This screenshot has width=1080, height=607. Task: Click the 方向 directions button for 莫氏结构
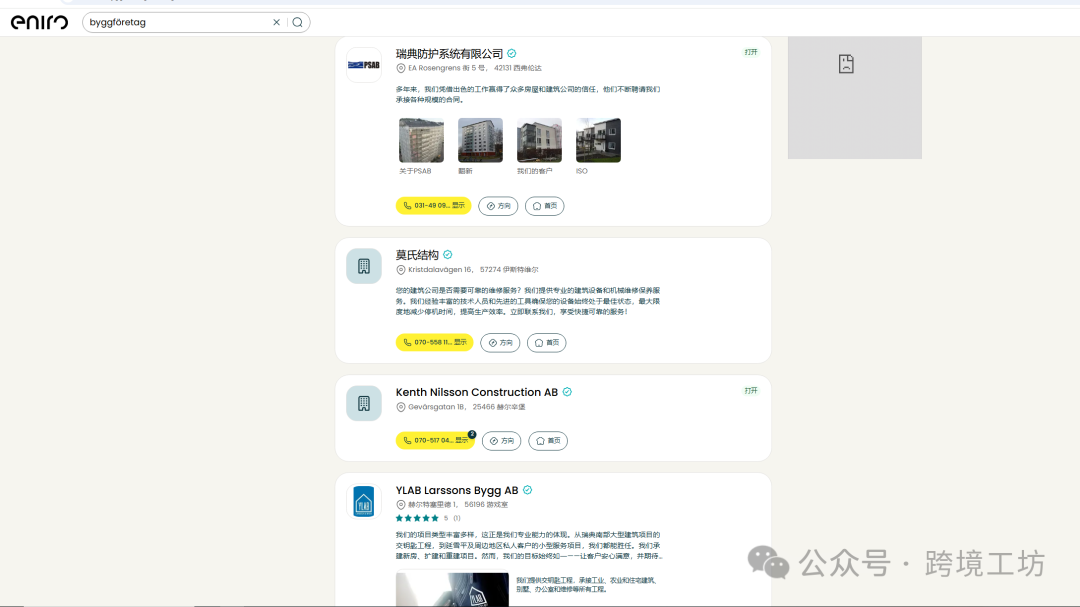(x=500, y=342)
